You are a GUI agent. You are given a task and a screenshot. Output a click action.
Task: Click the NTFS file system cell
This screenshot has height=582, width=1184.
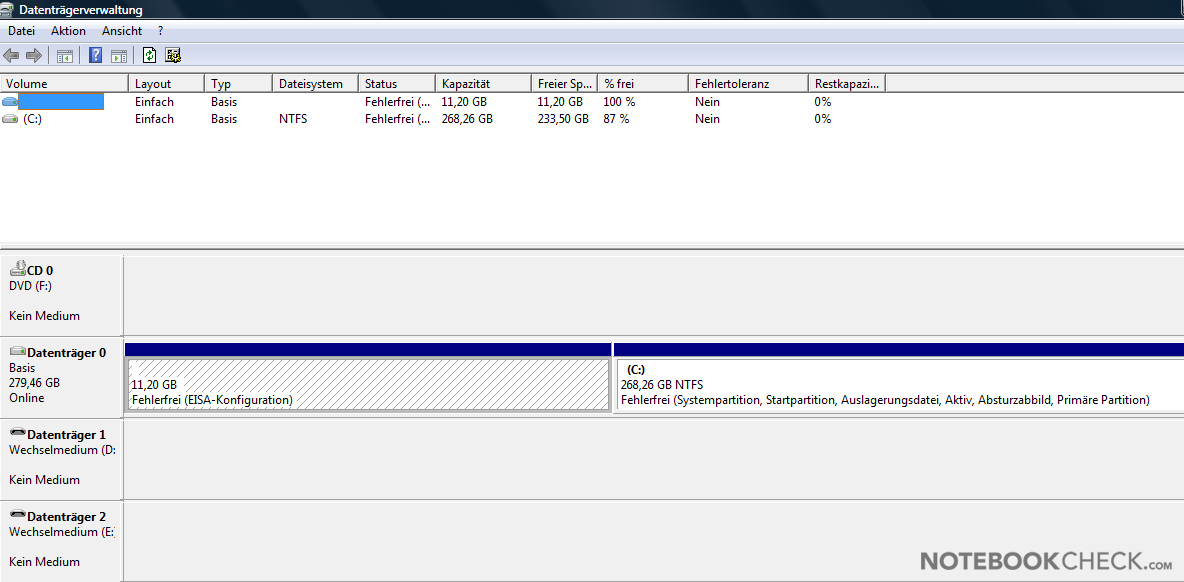click(293, 119)
